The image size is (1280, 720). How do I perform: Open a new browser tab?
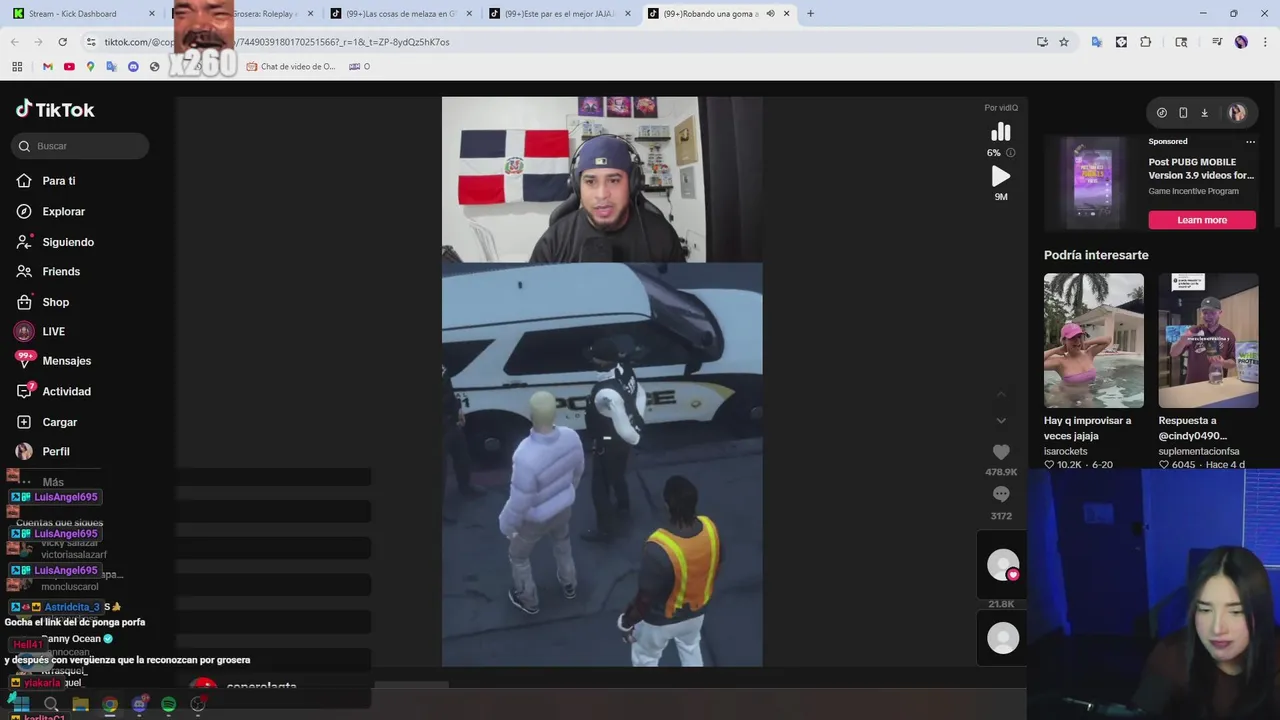coord(810,14)
